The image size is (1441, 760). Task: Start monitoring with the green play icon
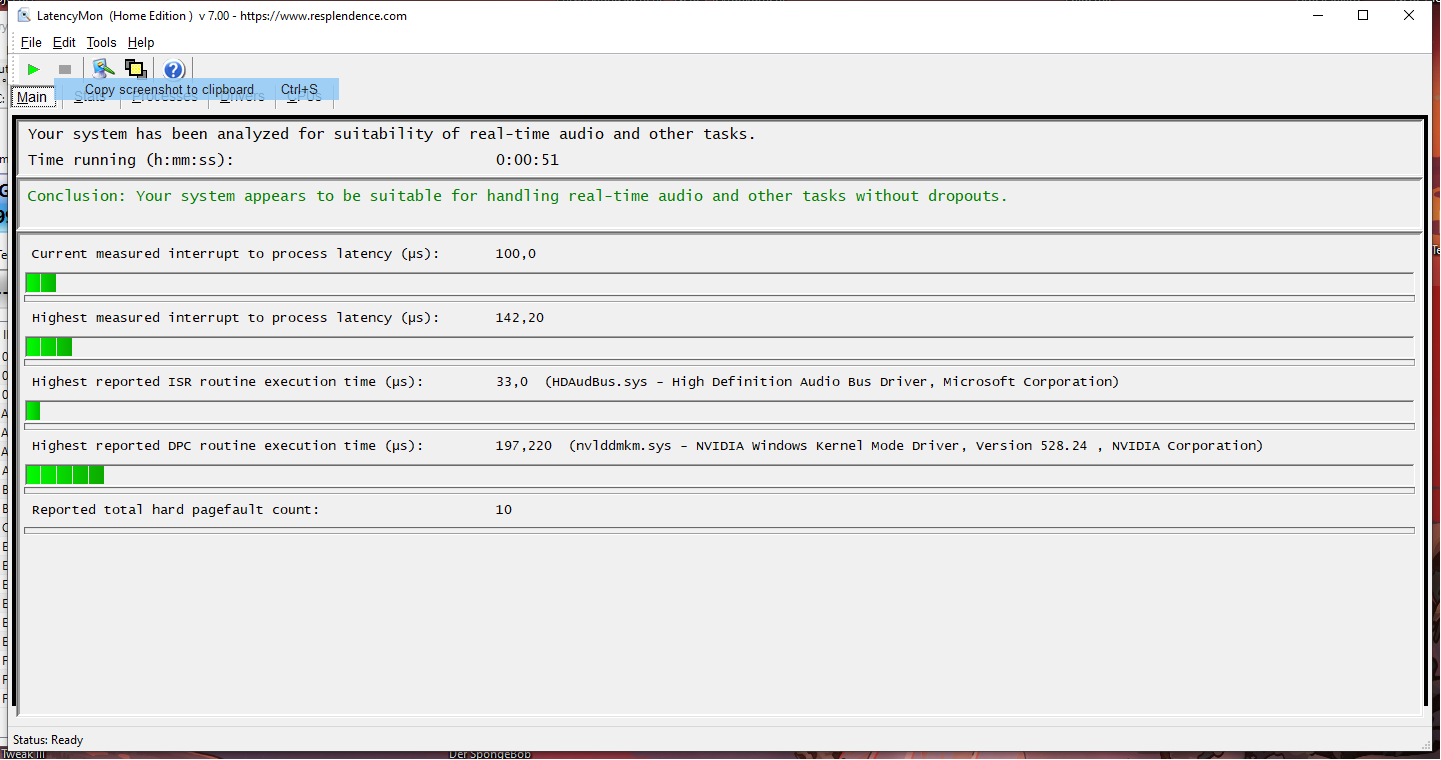coord(34,69)
